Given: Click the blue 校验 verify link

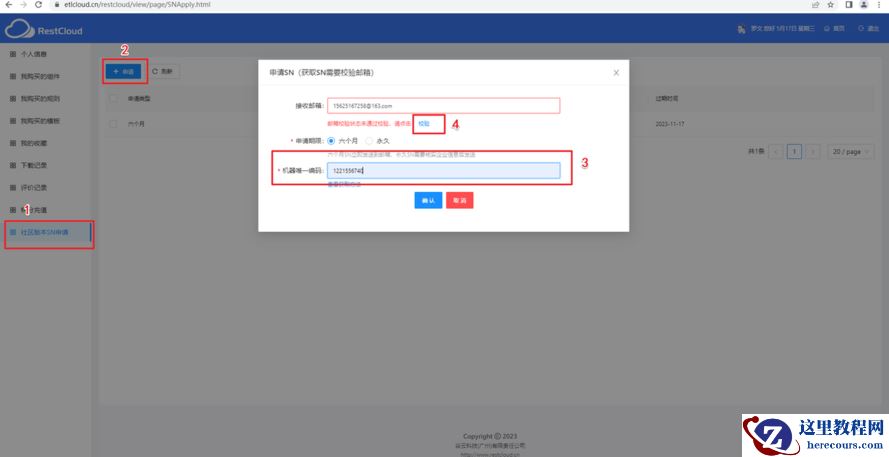Looking at the screenshot, I should click(424, 124).
